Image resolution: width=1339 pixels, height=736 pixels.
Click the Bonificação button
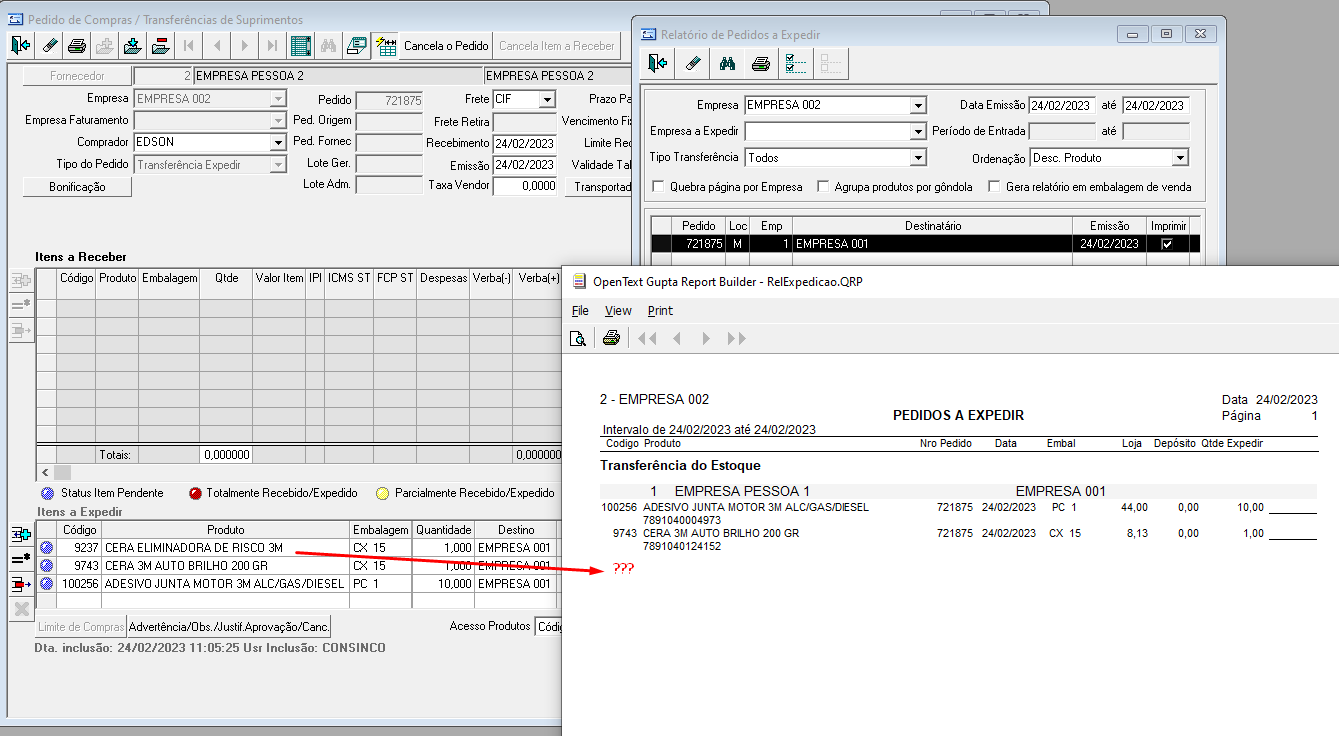click(x=77, y=187)
